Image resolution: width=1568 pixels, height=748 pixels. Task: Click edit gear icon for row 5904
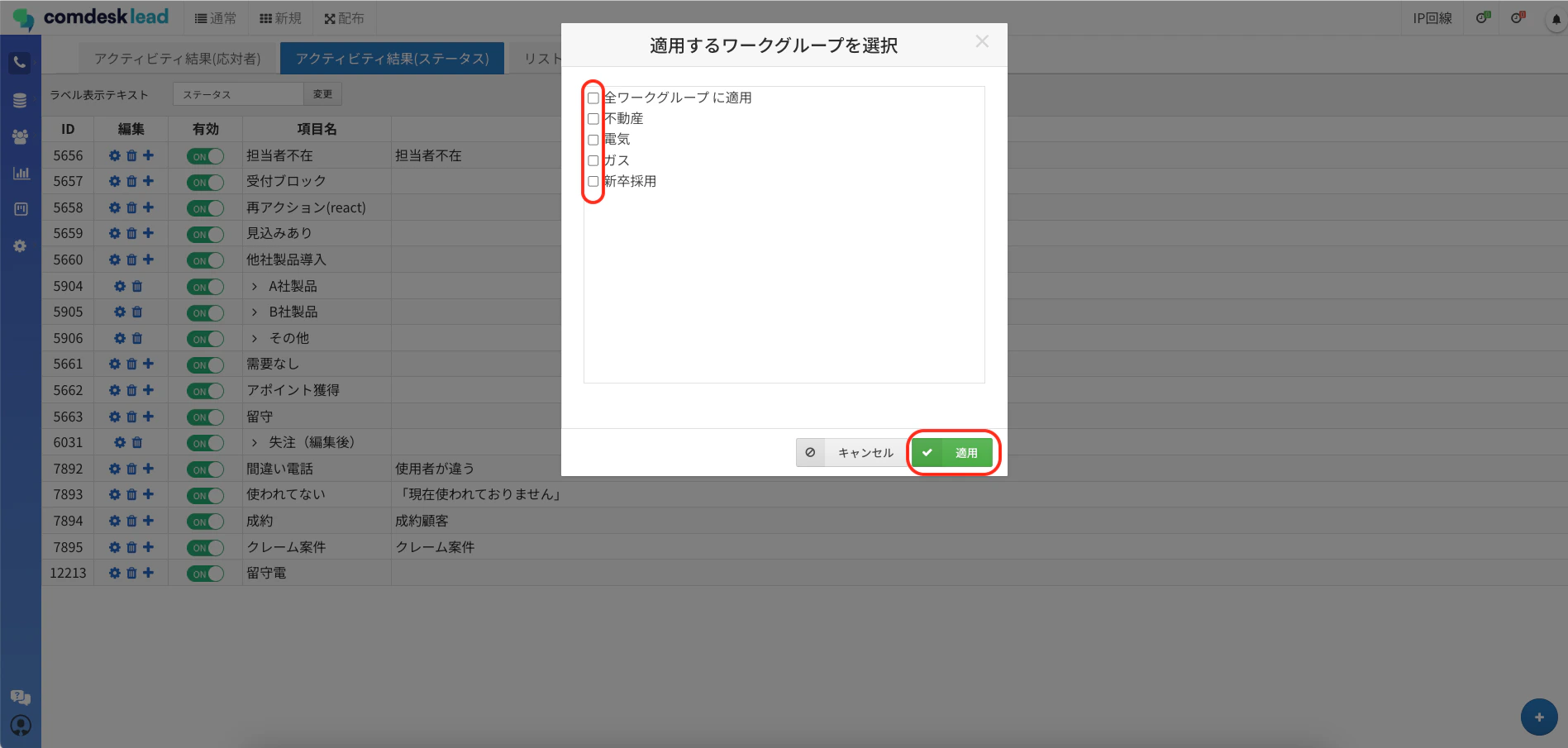(120, 286)
